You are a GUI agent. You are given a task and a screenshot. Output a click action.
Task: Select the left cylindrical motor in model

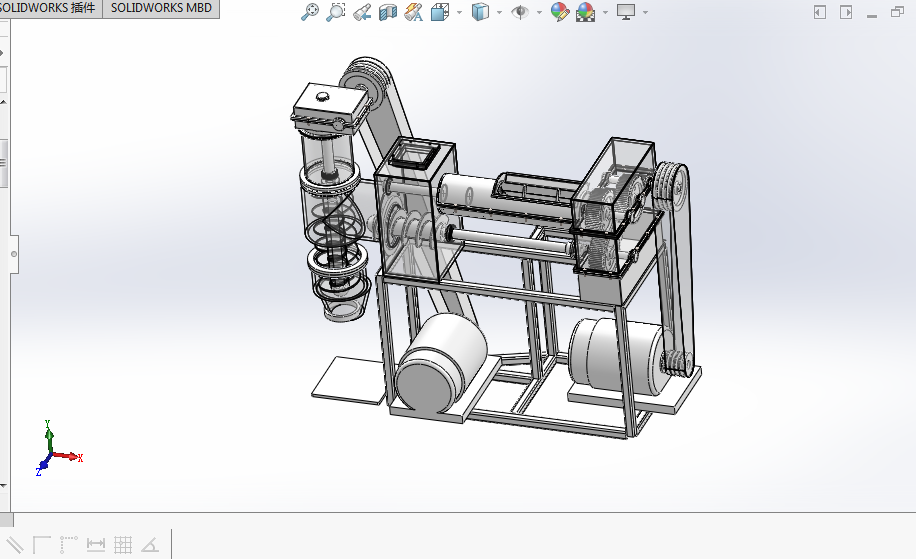pyautogui.click(x=439, y=362)
